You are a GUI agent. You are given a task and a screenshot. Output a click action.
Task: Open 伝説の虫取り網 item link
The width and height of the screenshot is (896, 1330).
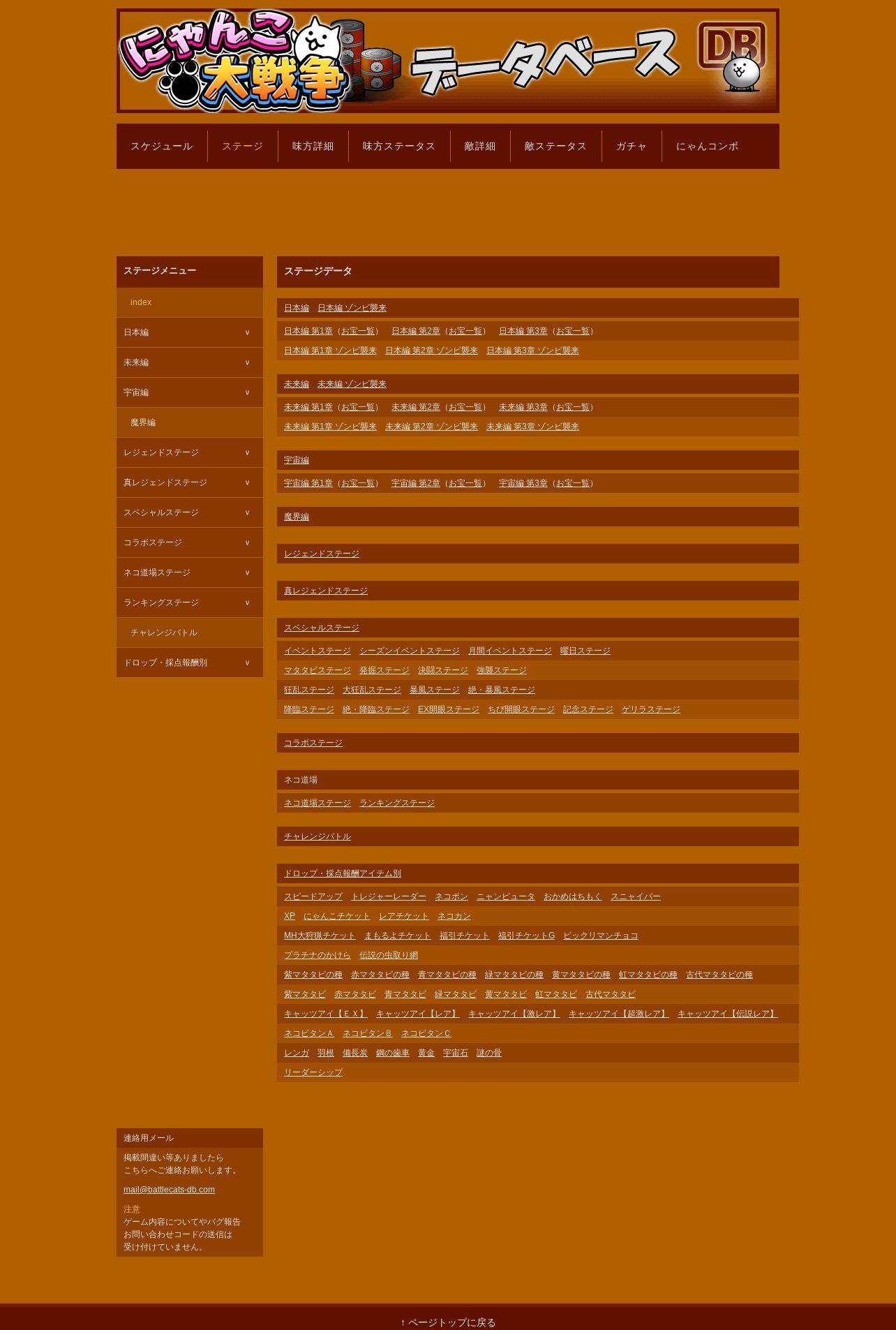click(x=389, y=955)
